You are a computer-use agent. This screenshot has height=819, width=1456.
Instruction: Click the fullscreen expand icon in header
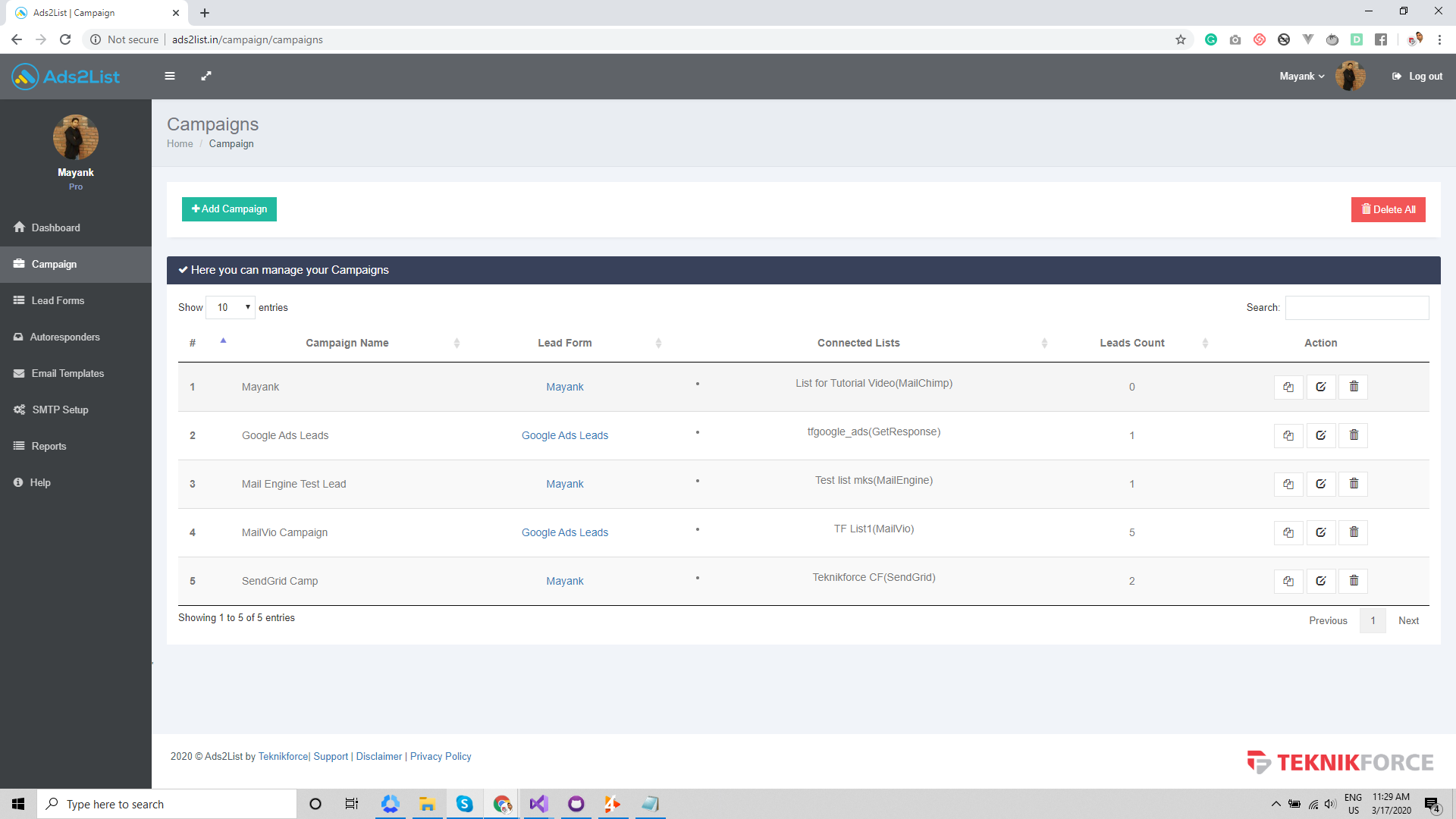click(x=206, y=76)
